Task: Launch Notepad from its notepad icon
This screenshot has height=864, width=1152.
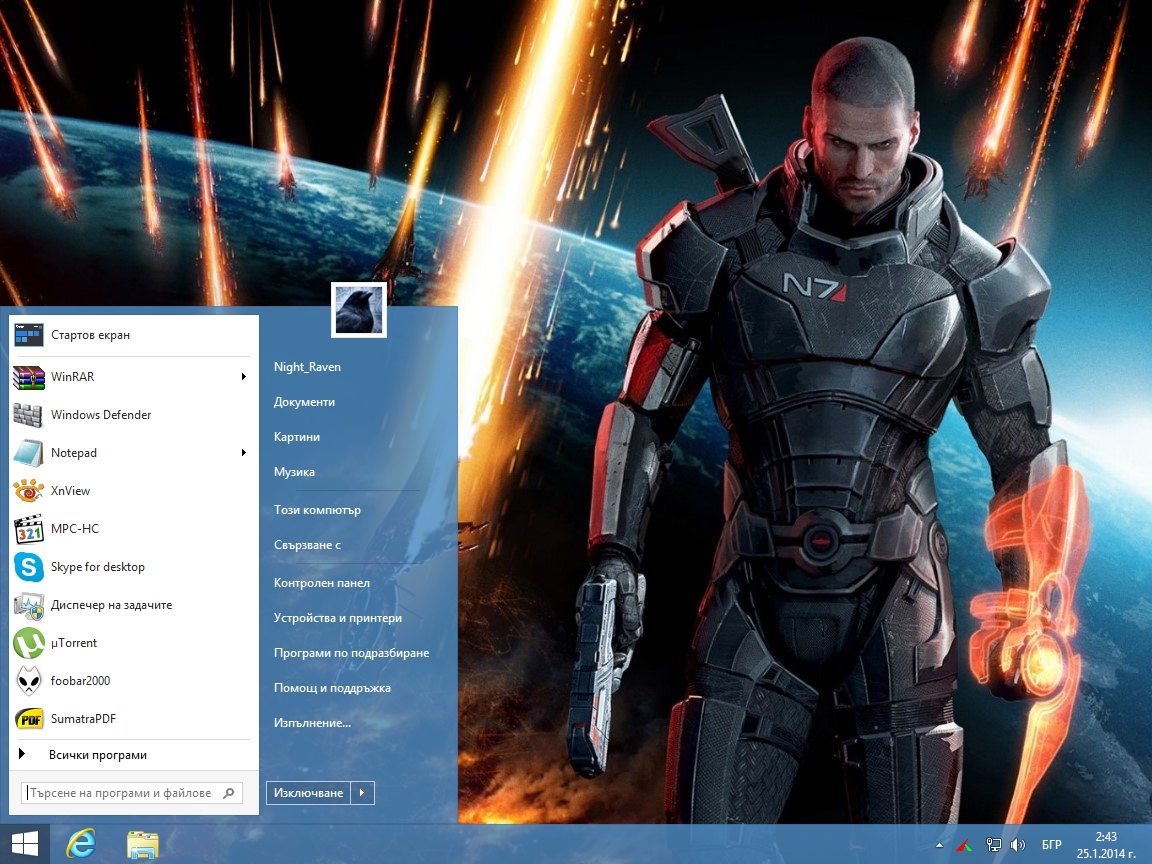Action: tap(29, 453)
